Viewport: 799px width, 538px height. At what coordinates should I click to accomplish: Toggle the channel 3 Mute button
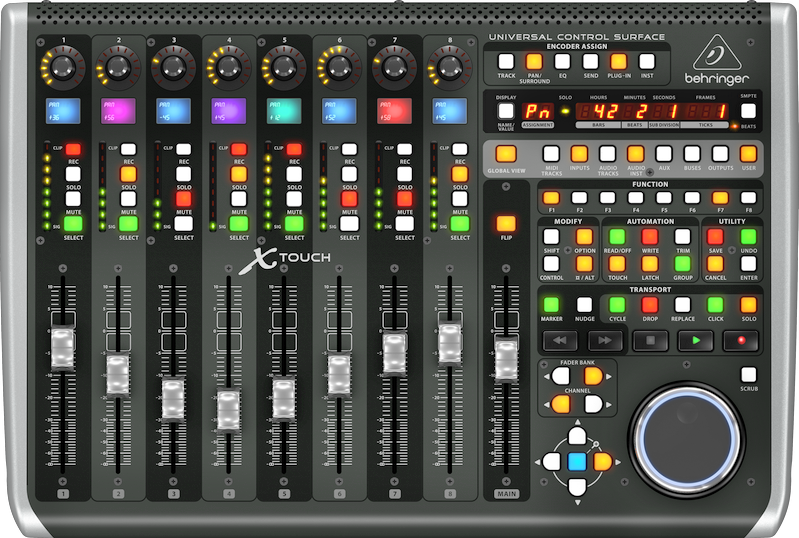coord(183,199)
